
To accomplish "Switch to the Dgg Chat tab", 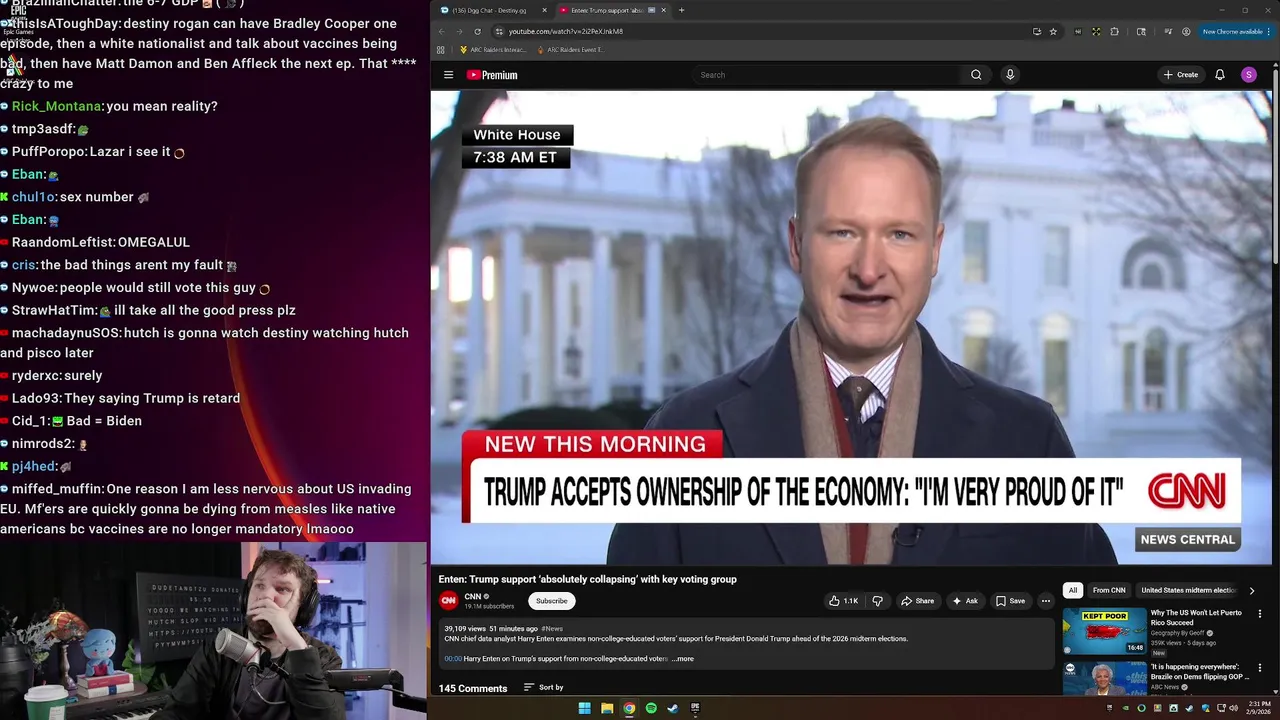I will (494, 10).
